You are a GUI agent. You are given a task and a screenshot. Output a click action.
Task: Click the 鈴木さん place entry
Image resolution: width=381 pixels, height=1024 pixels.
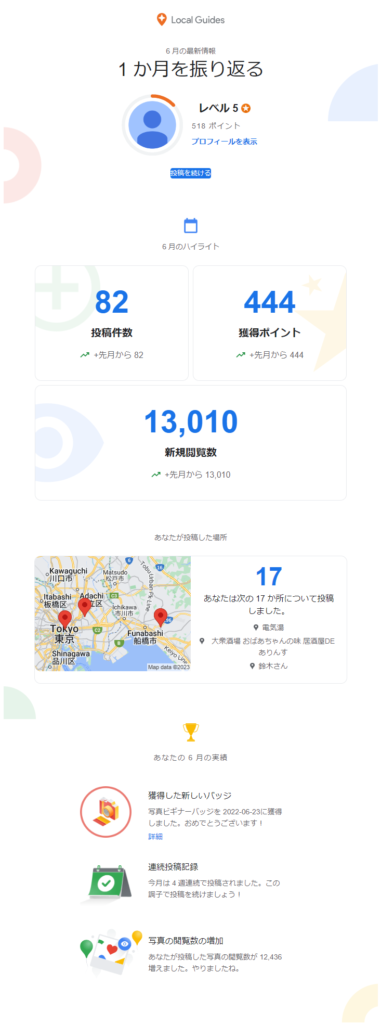tap(268, 666)
